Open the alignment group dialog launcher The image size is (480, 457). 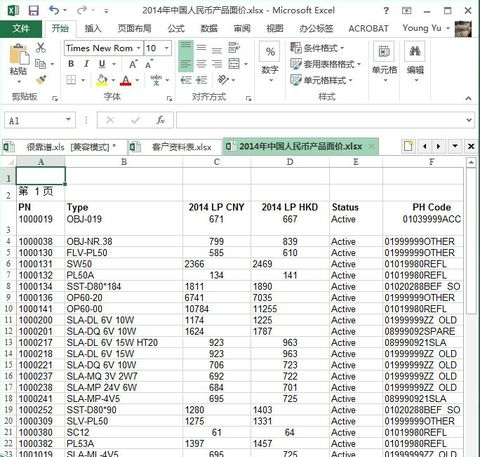pos(248,99)
